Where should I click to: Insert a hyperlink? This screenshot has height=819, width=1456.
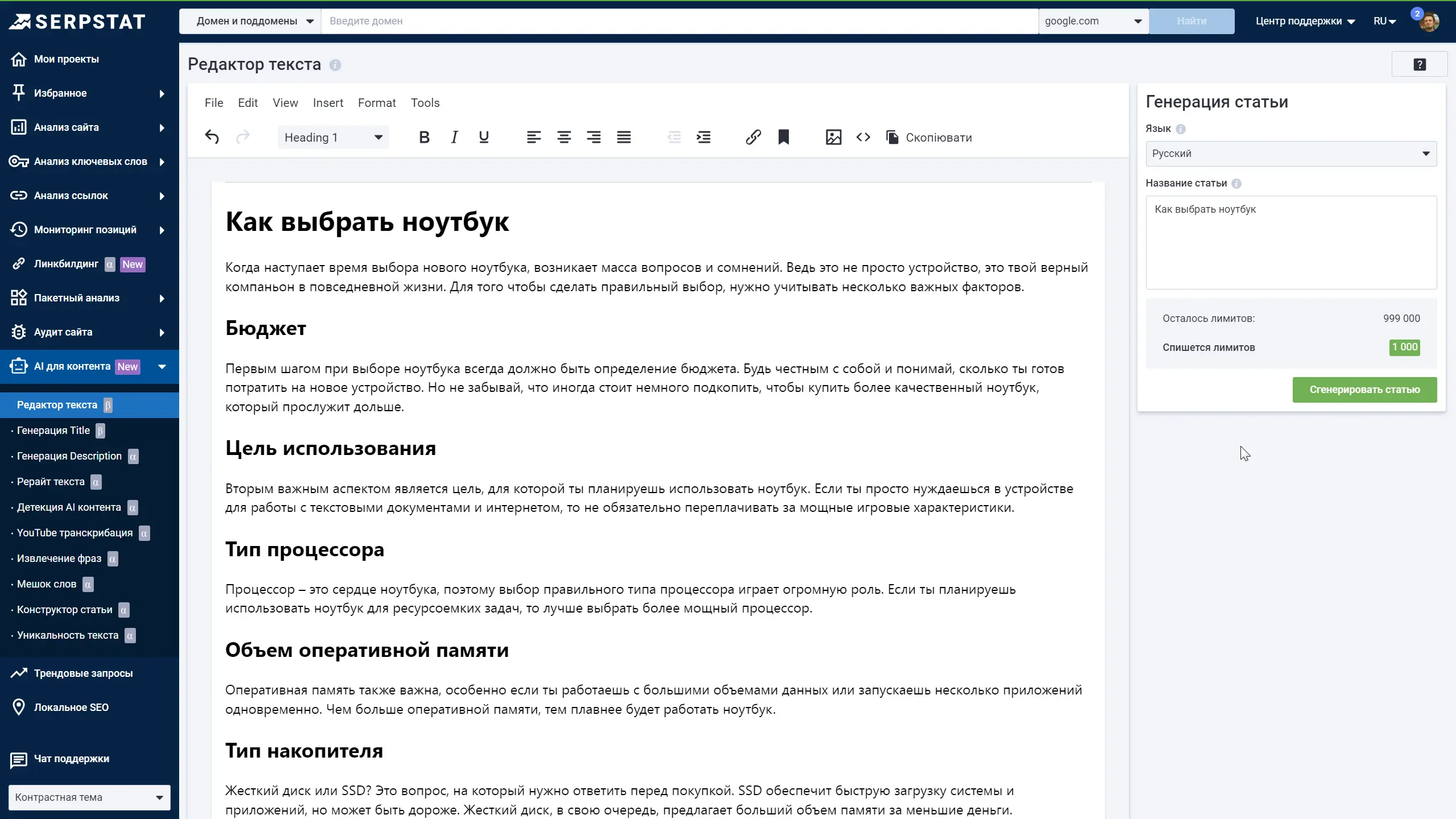coord(752,137)
